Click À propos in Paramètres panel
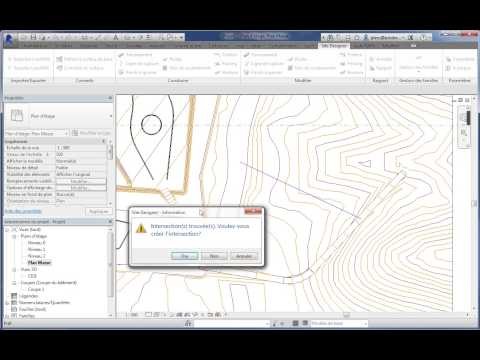 point(459,68)
